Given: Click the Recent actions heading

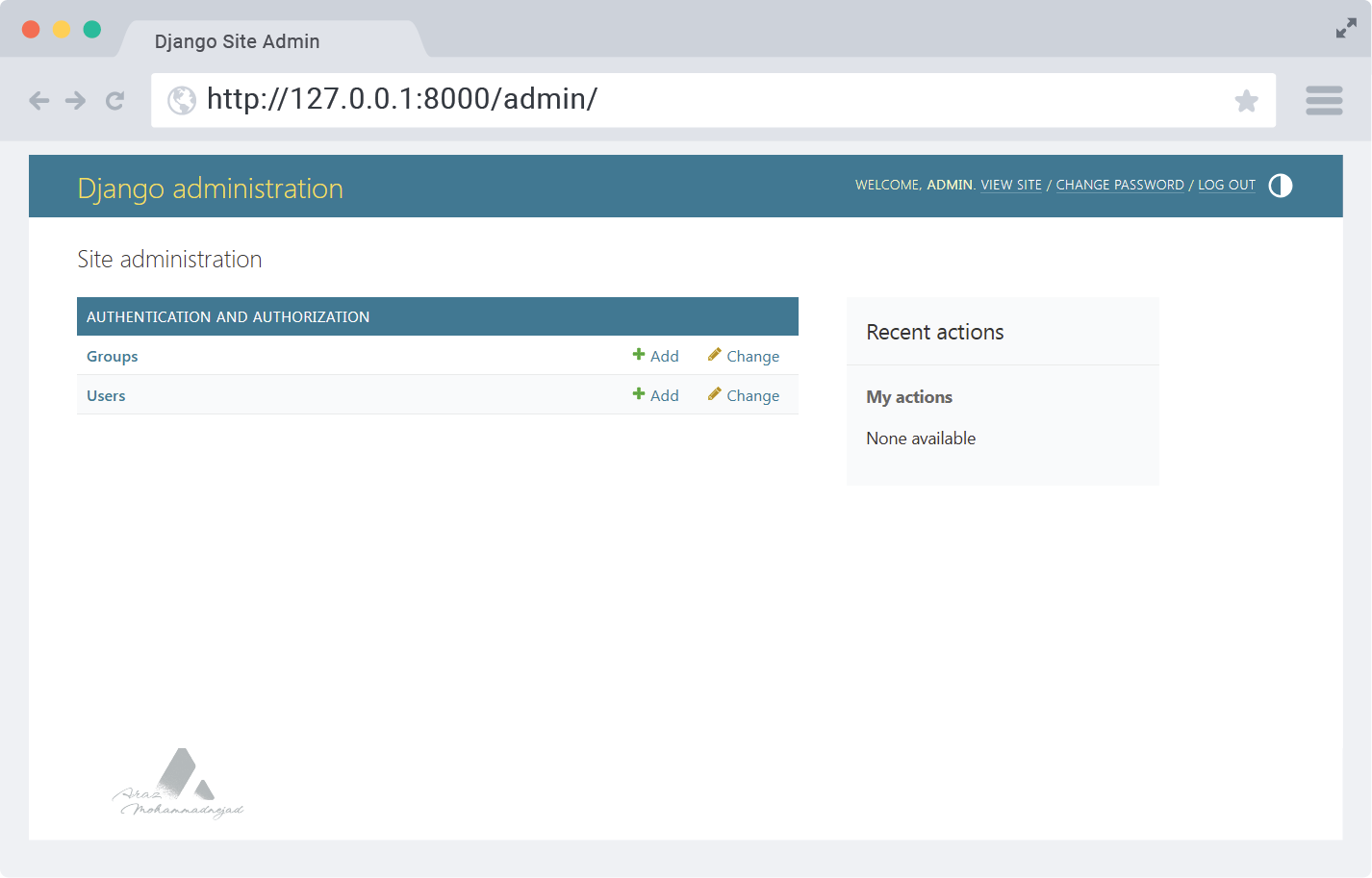Looking at the screenshot, I should (x=935, y=332).
